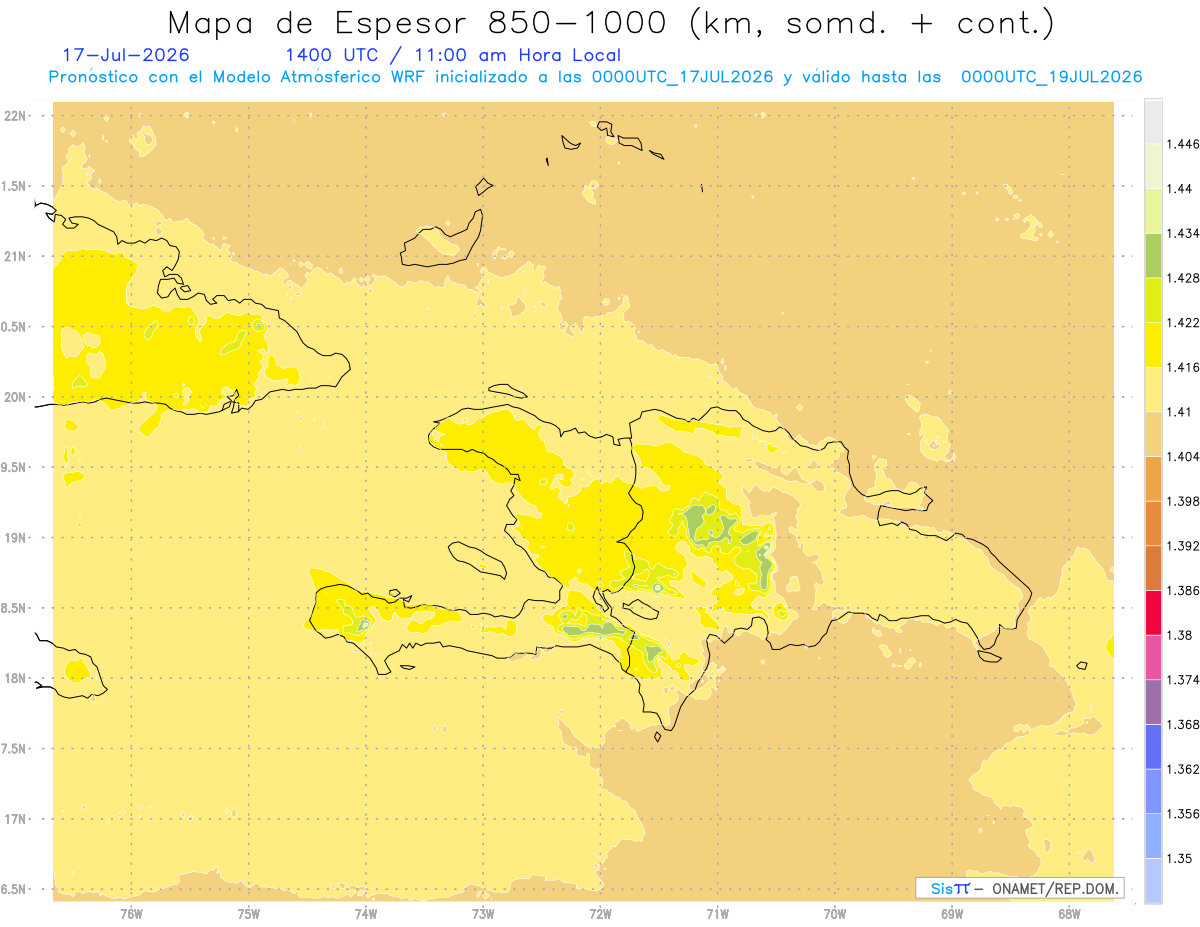Click the colorbar value '1.44'
This screenshot has width=1200, height=927.
[x=1180, y=189]
